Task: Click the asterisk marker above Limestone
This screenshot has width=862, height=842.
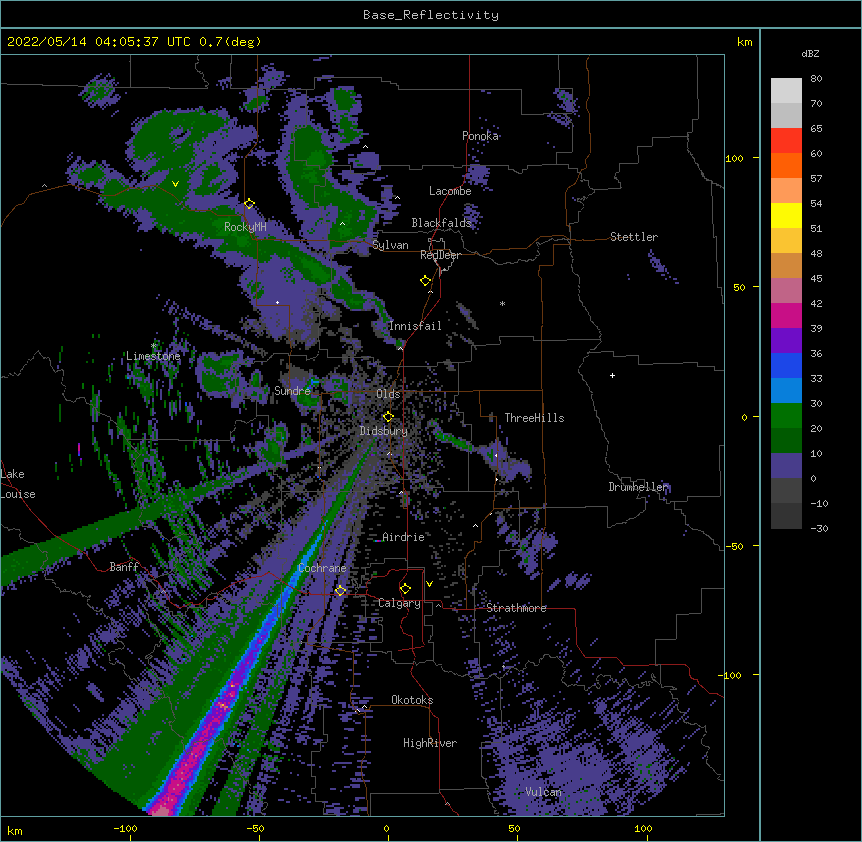Action: point(154,346)
